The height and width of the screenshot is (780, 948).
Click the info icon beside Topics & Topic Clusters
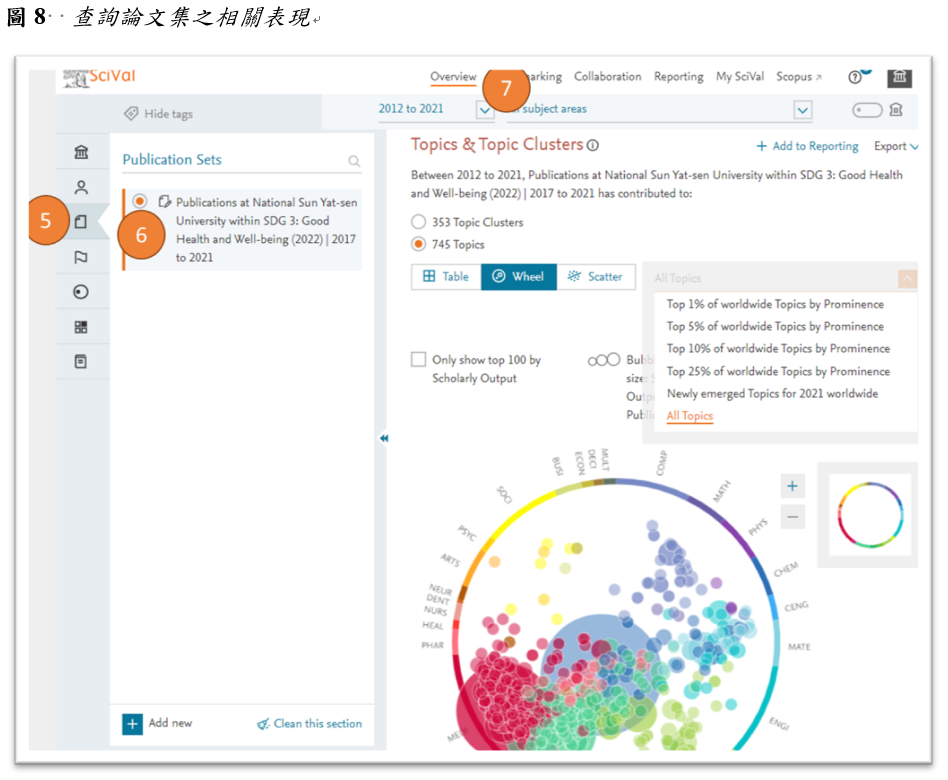[593, 145]
